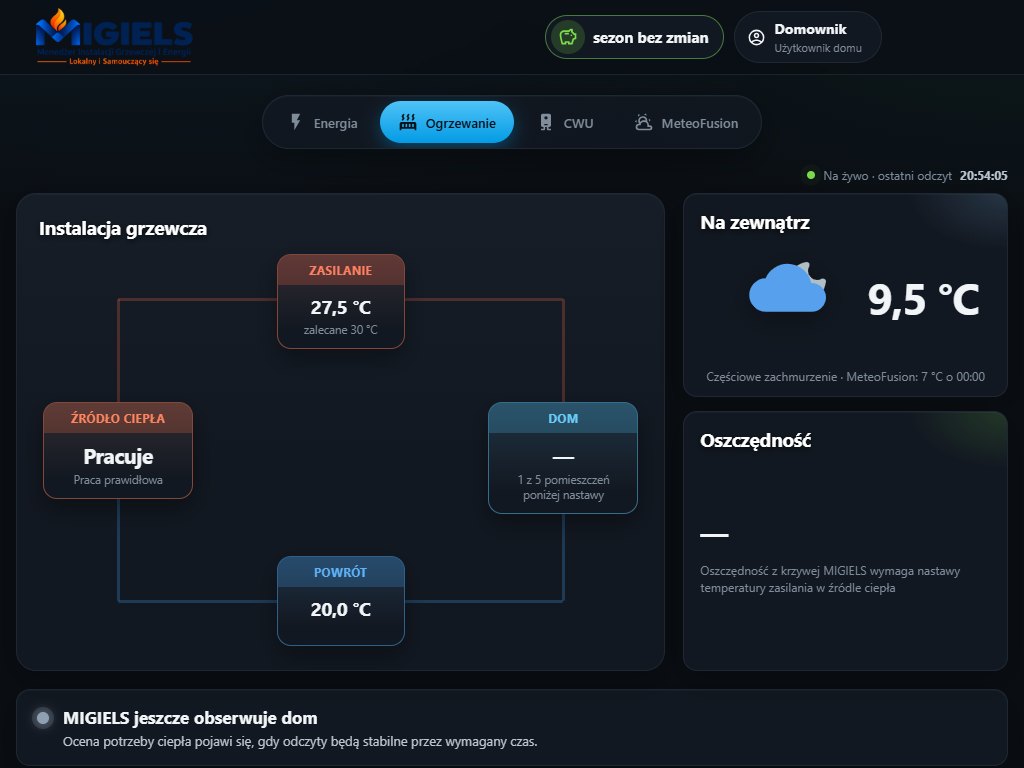Click the 'Praca prawidłowa' text
1024x768 pixels.
118,480
